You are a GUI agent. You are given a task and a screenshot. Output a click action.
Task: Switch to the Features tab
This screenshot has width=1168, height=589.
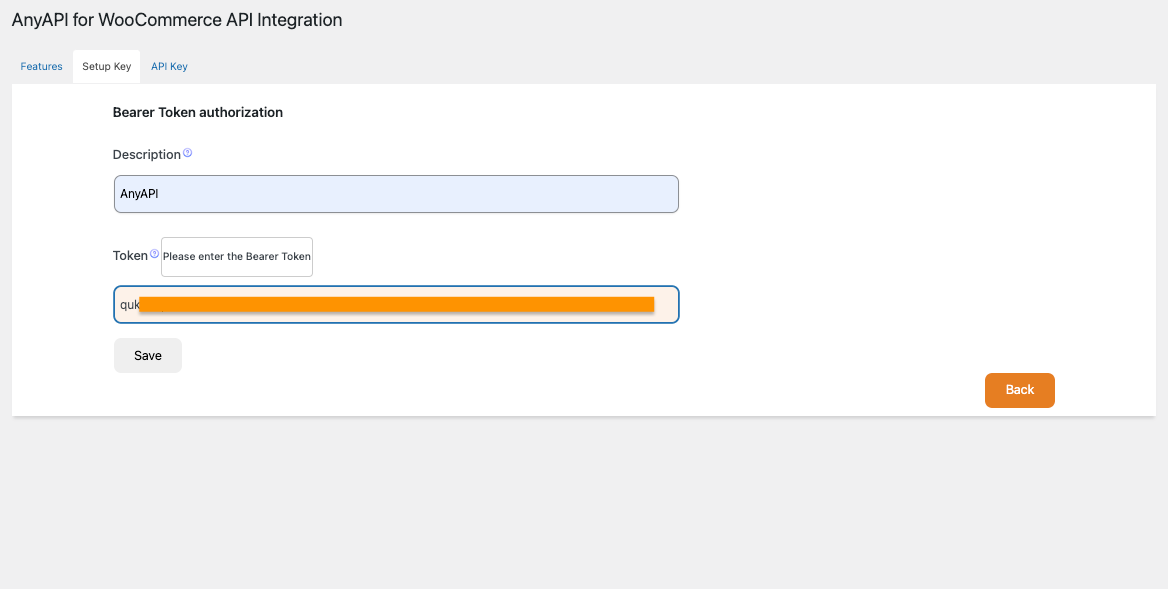(x=42, y=67)
